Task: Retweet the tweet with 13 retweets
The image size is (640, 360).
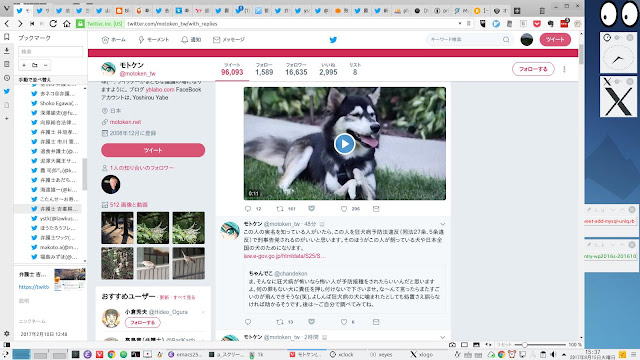Action: (x=280, y=322)
